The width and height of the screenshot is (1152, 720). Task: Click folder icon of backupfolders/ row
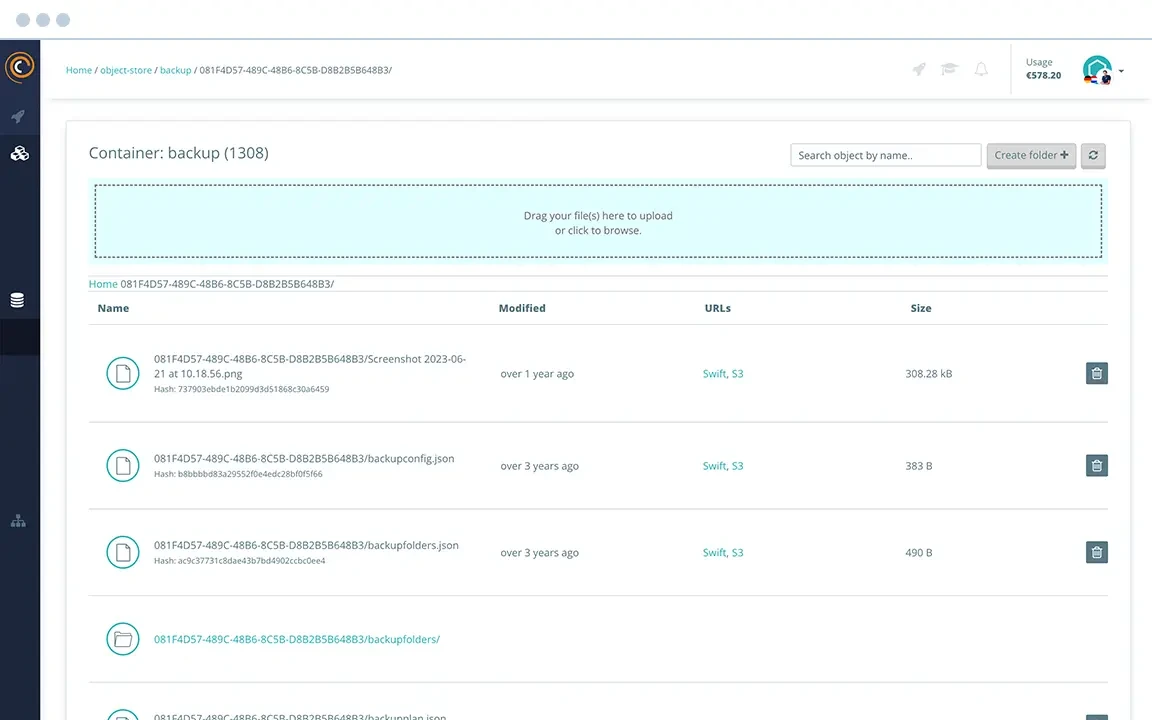123,639
